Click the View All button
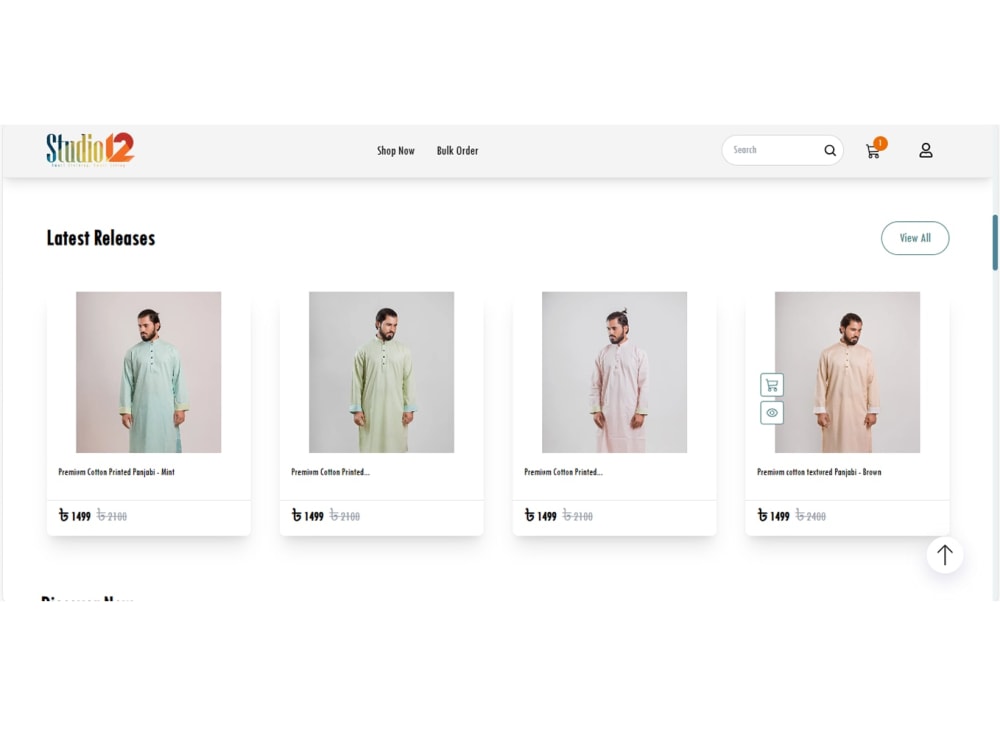1000x750 pixels. point(915,238)
